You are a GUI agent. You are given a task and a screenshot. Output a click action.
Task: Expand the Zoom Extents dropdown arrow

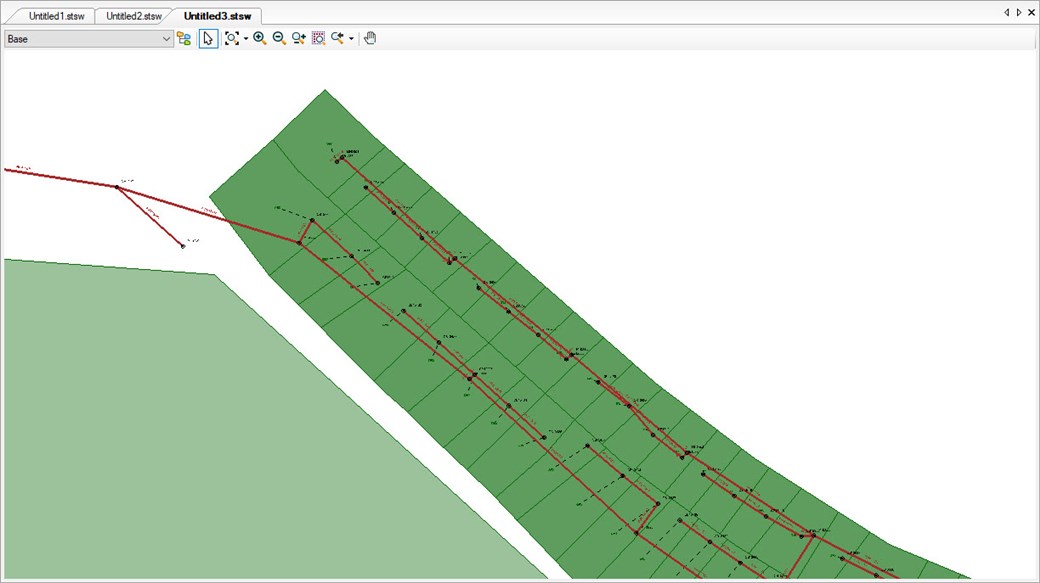[x=246, y=39]
